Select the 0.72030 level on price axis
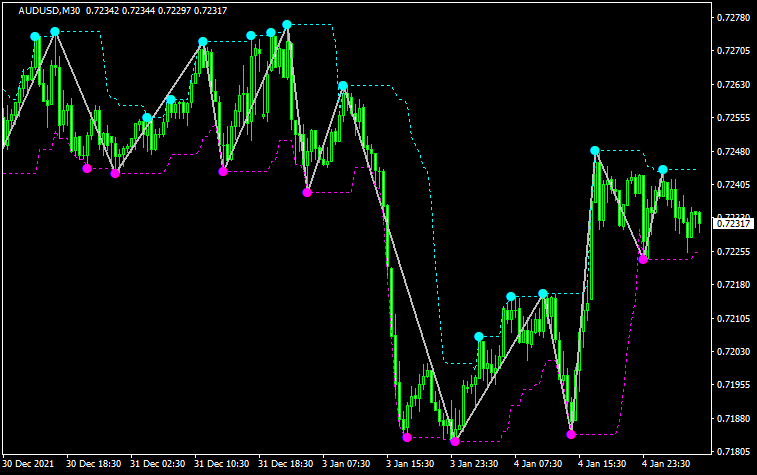 pos(733,352)
